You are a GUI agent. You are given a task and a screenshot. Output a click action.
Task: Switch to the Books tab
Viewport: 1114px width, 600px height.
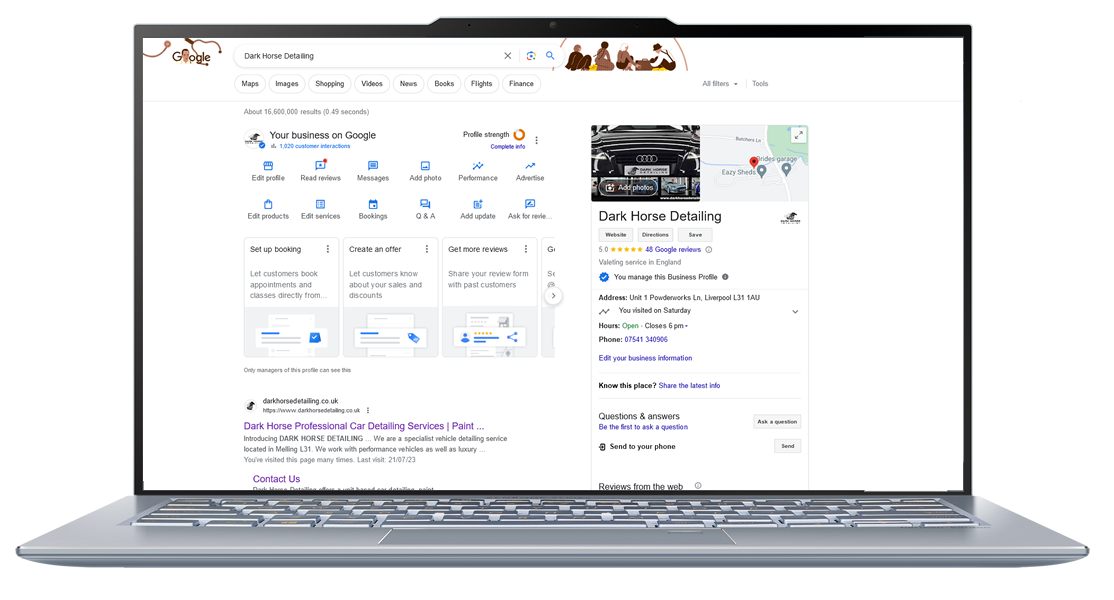[444, 84]
